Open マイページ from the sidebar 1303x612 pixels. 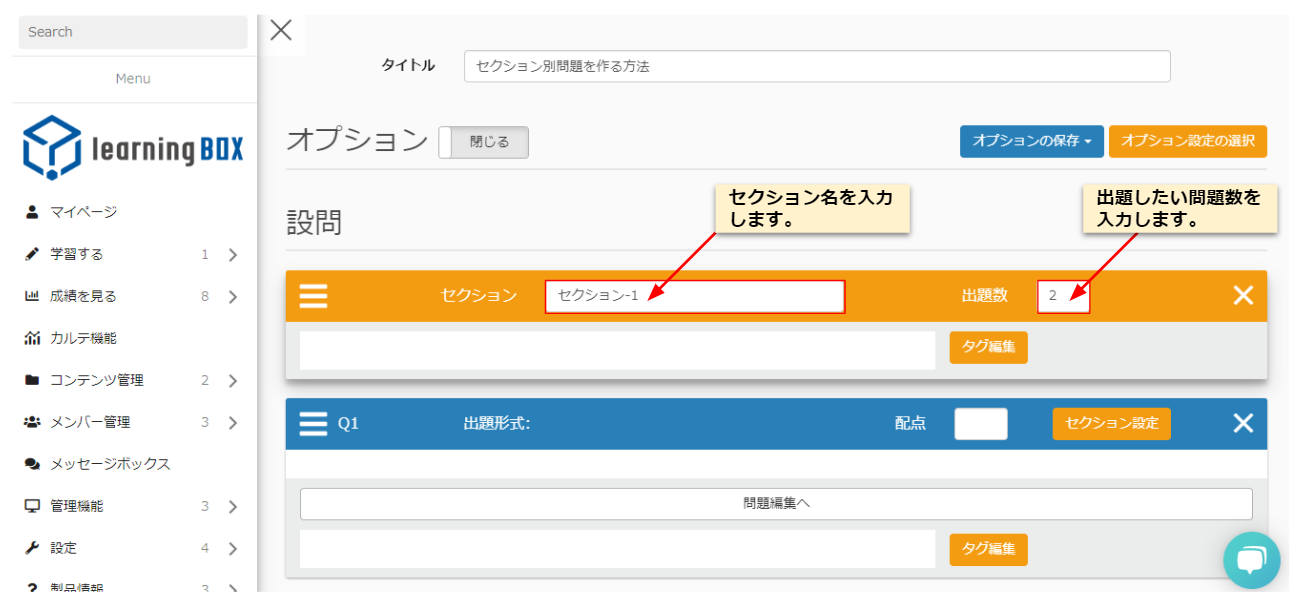point(84,212)
